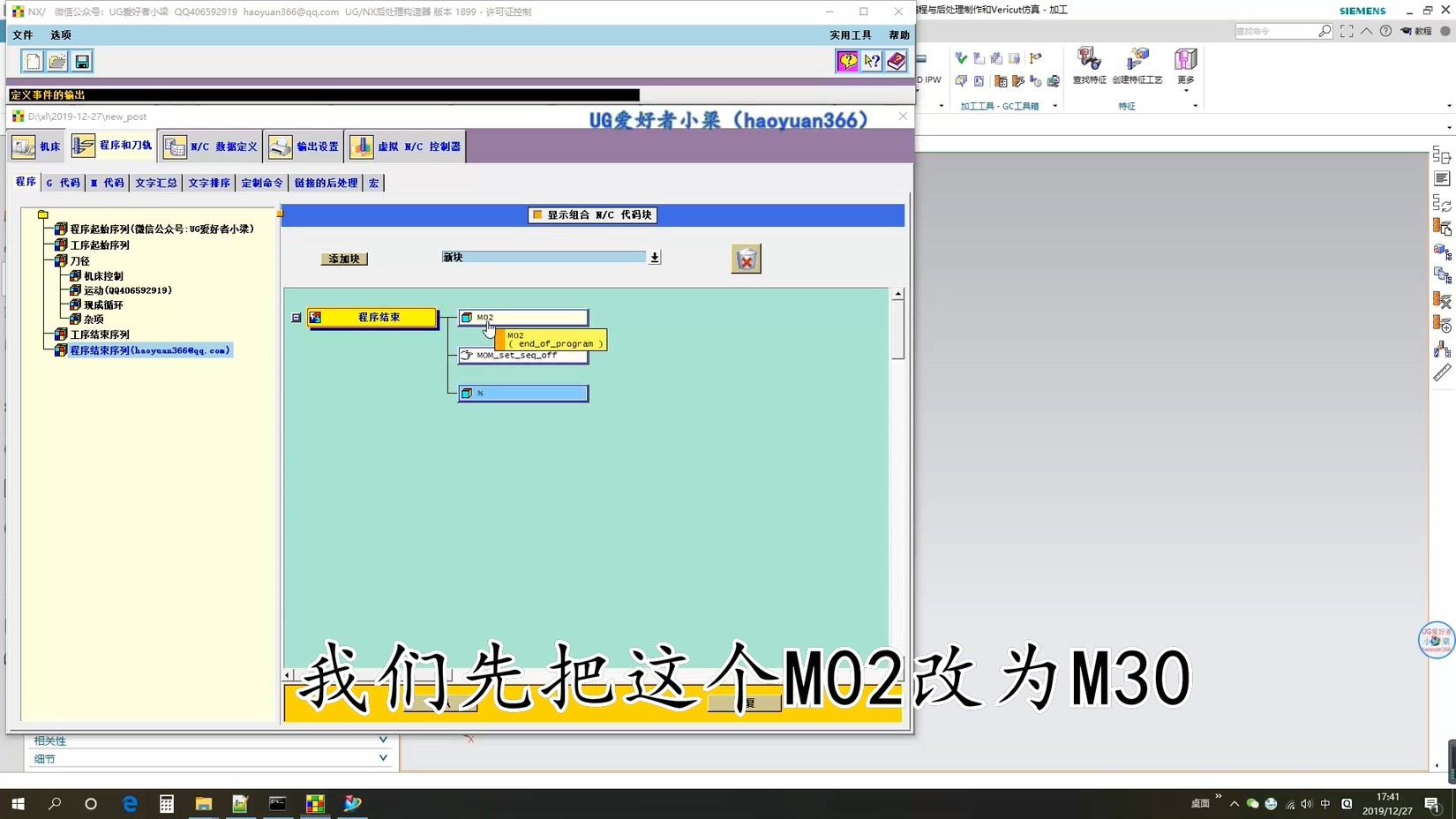Click the 教程 tutorial button in NX
Viewport: 1456px width, 819px height.
pyautogui.click(x=1416, y=31)
